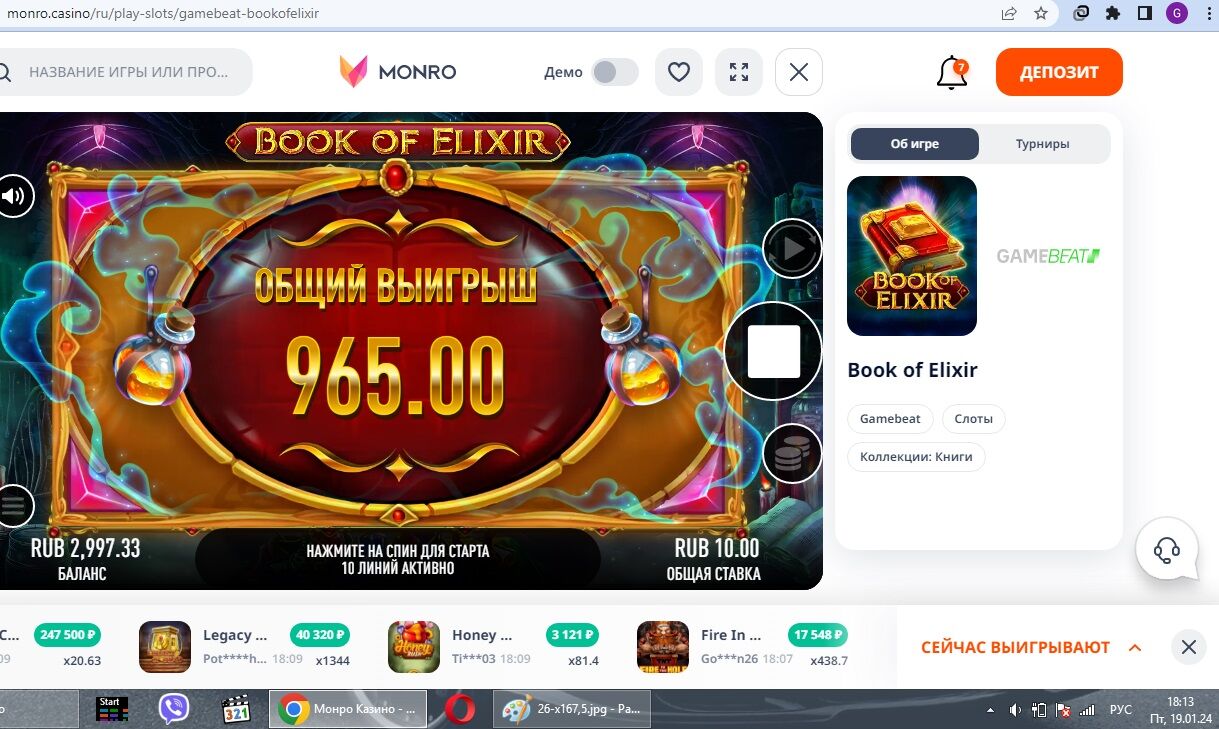Start autoplay using the play arrow button

point(792,248)
